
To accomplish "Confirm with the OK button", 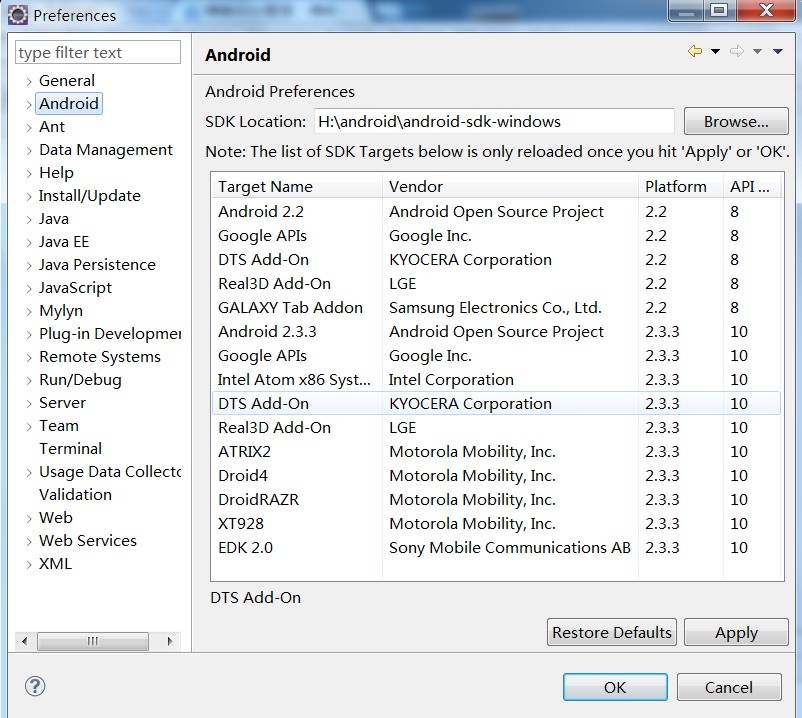I will (x=615, y=687).
